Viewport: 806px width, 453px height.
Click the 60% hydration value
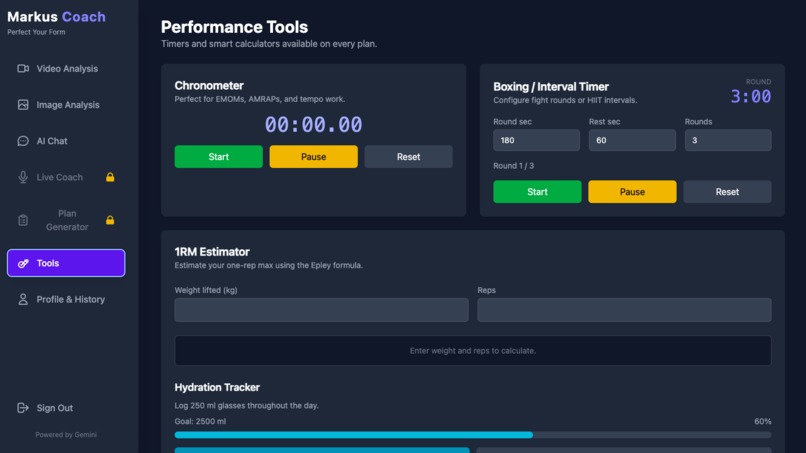[x=763, y=422]
